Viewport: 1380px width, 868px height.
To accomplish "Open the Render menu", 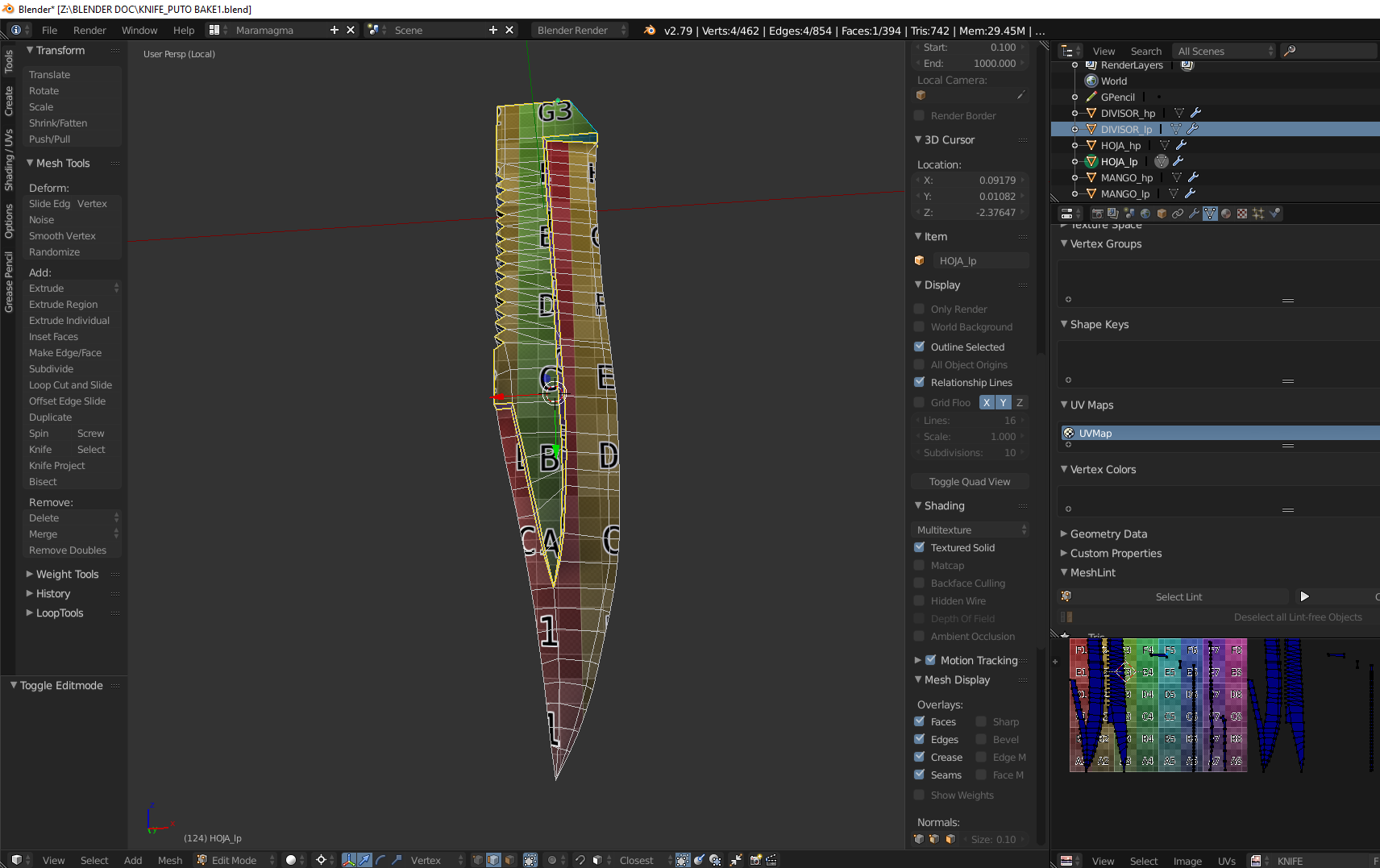I will pos(89,30).
